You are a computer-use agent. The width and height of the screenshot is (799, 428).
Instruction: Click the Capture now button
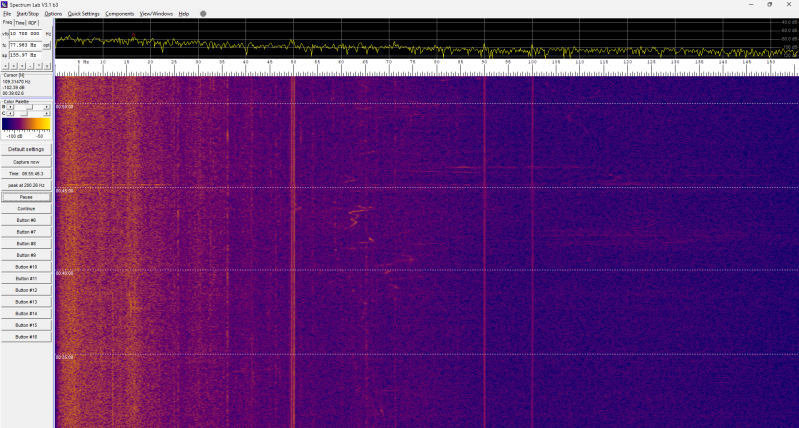click(x=26, y=162)
